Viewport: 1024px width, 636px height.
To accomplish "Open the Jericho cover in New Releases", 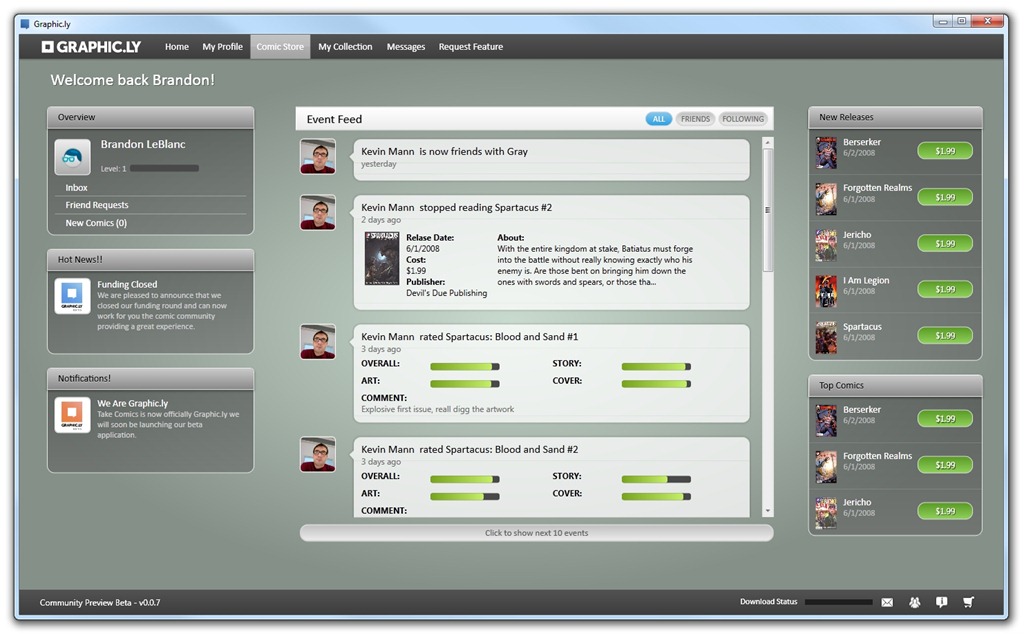I will click(826, 245).
